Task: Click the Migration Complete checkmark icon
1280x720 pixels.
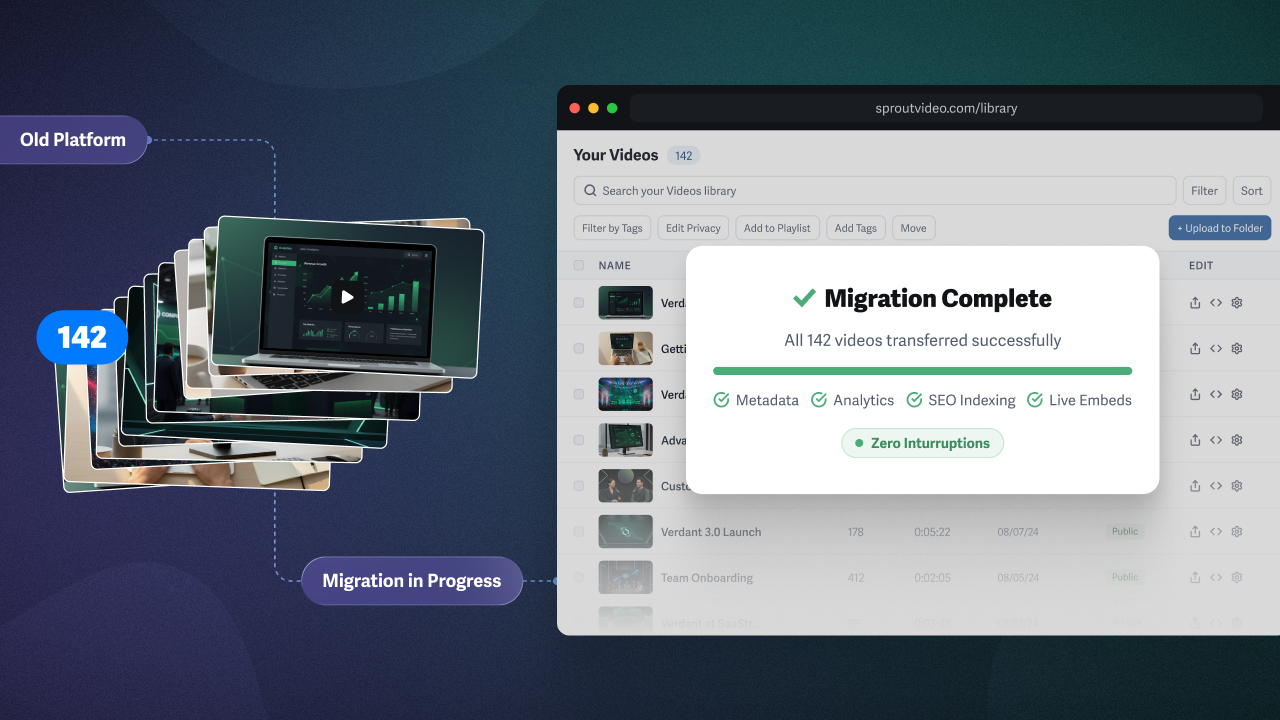Action: point(804,298)
